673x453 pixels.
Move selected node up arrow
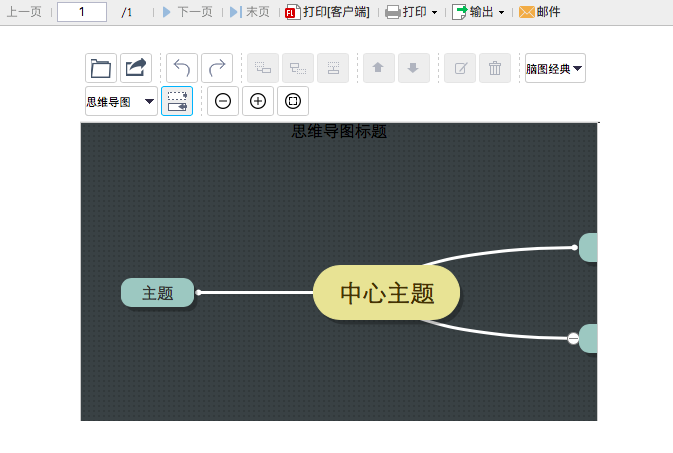coord(379,68)
